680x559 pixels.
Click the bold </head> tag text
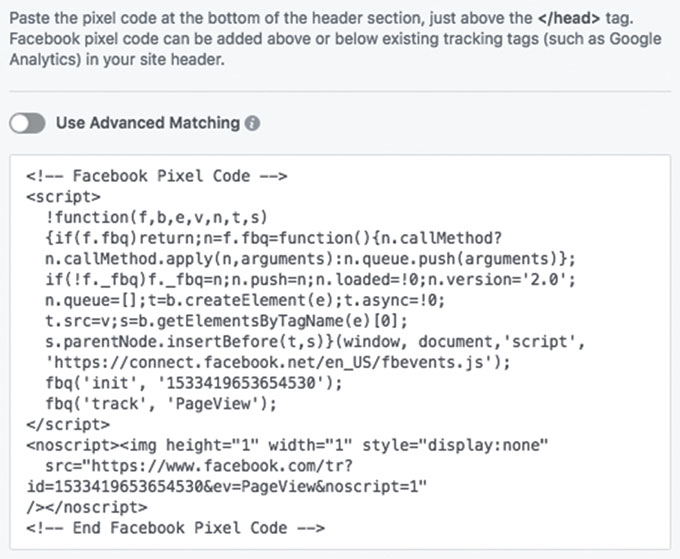pos(569,19)
